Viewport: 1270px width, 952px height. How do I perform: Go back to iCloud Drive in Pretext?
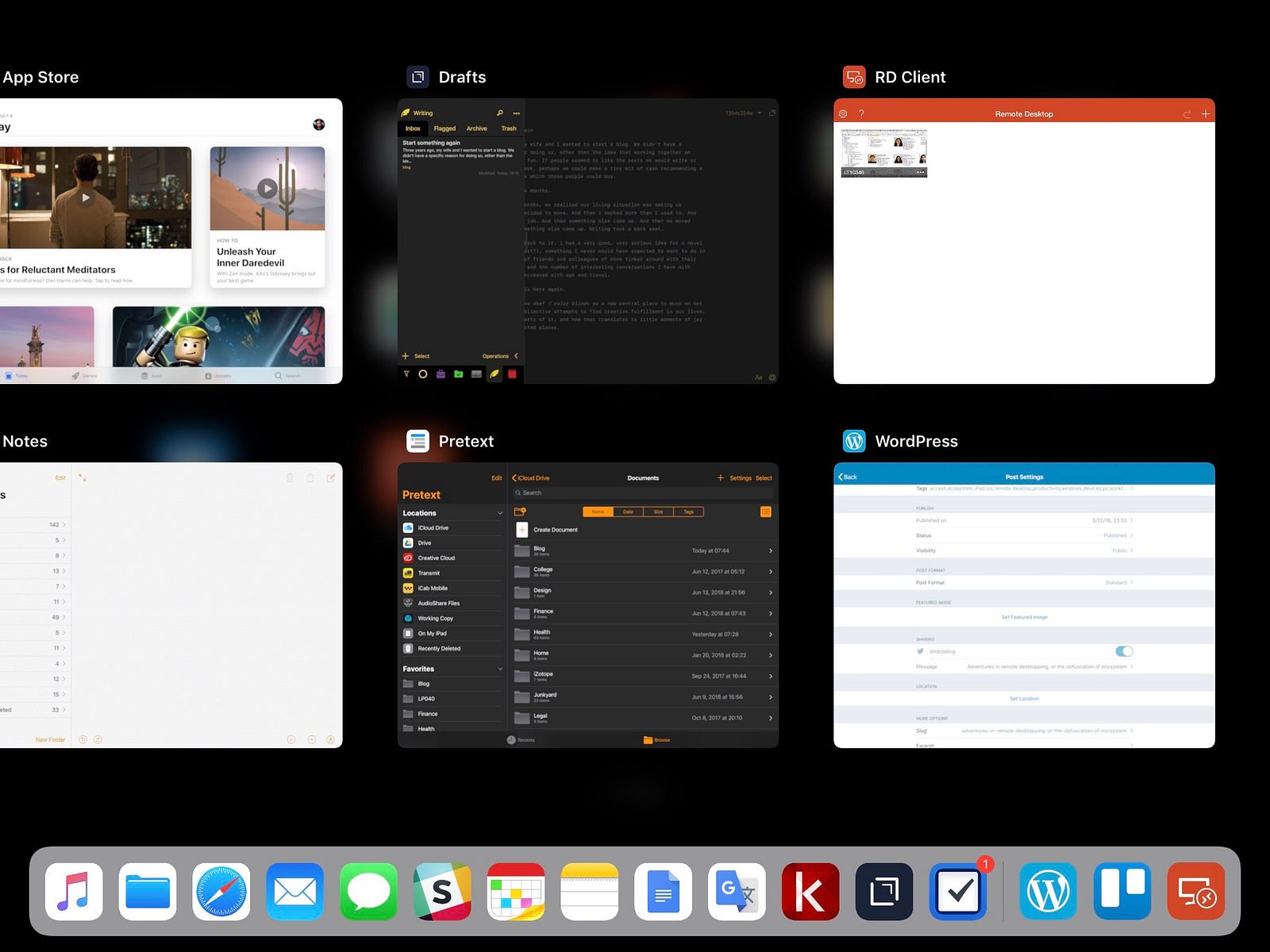(x=531, y=478)
